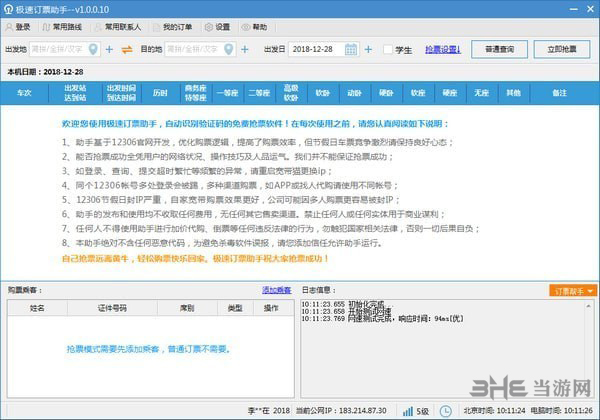Click location pin icon in departure field

click(93, 49)
